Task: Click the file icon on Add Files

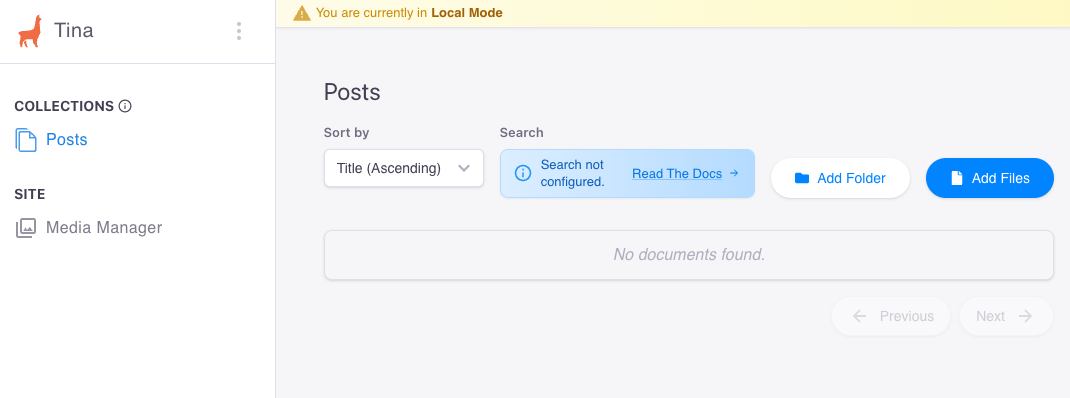Action: click(957, 178)
